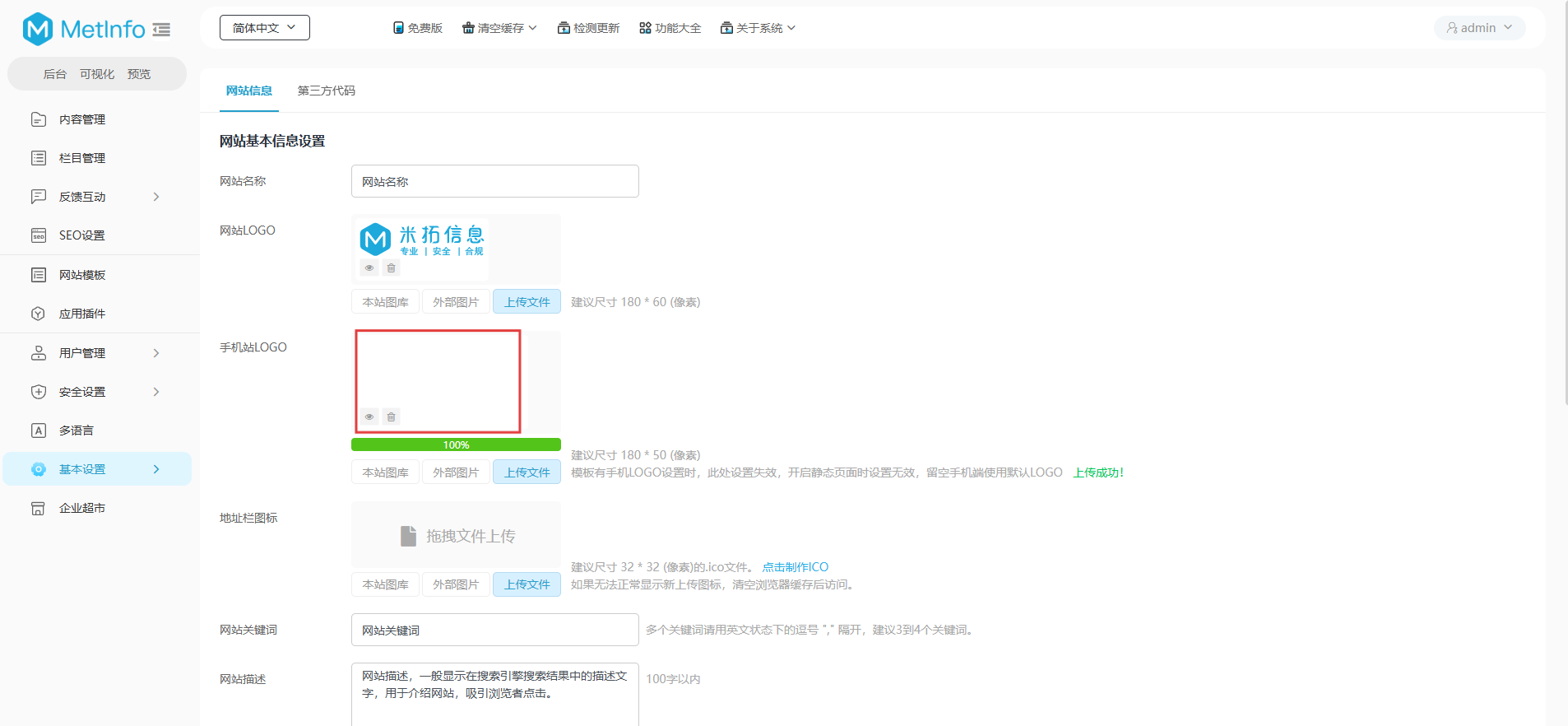Viewport: 1568px width, 726px height.
Task: Follow the 点击制作ICO link
Action: (x=795, y=567)
